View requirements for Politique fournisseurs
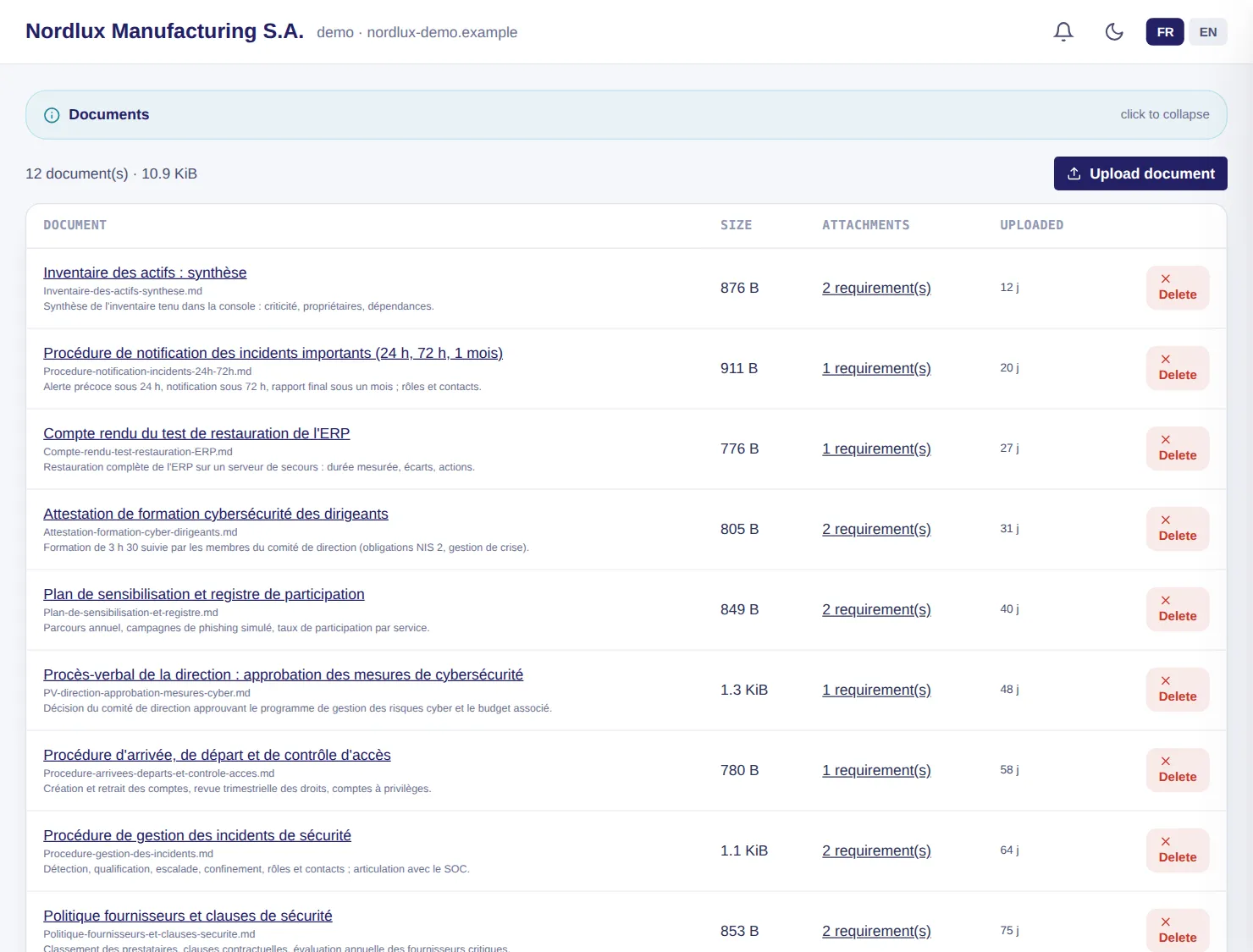This screenshot has height=952, width=1253. pyautogui.click(x=876, y=931)
